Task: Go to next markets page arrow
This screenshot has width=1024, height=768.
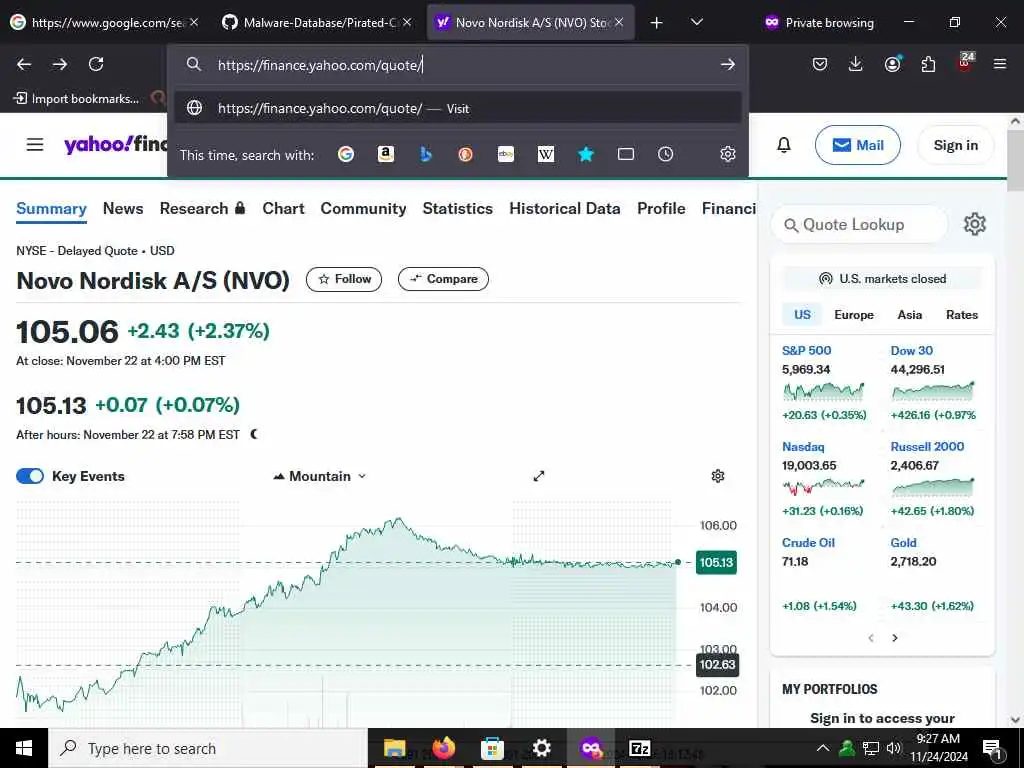Action: (x=895, y=638)
